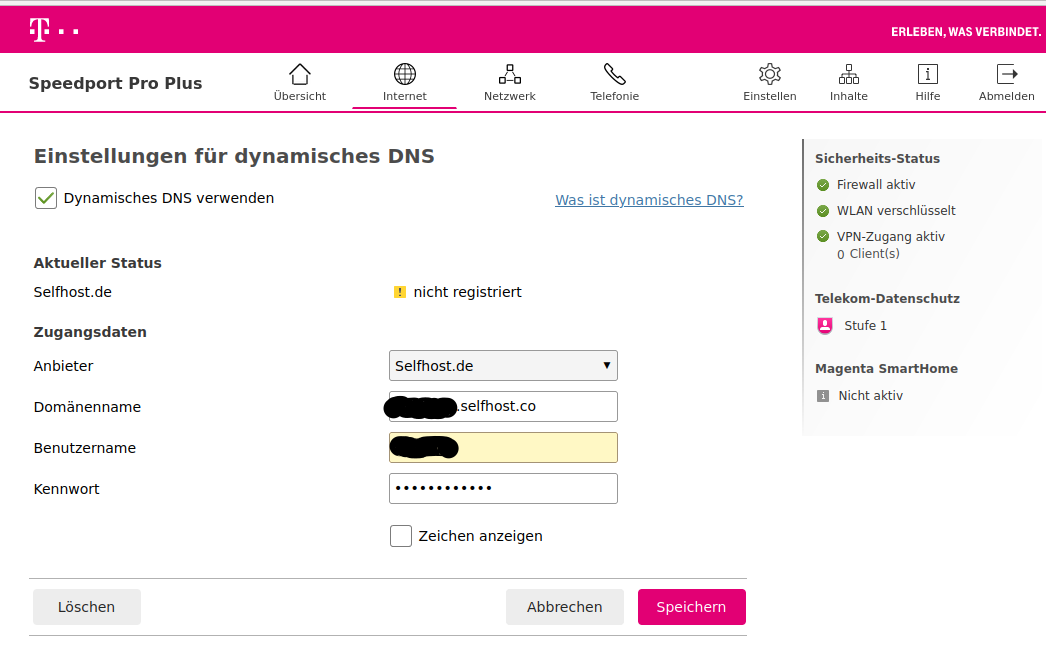Go to the Telefonie tab label
This screenshot has height=663, width=1046.
(x=614, y=96)
